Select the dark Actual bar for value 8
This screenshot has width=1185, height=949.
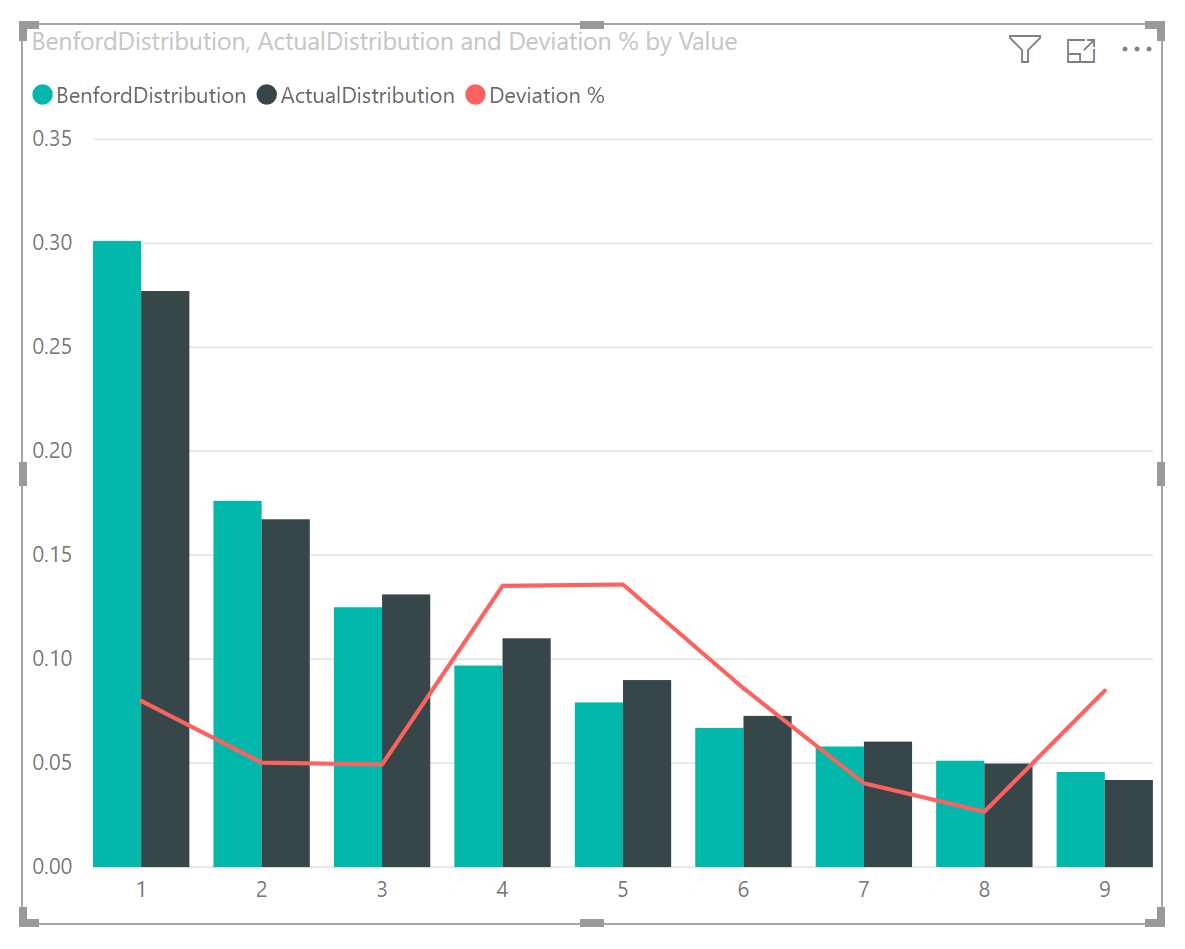pos(1009,815)
